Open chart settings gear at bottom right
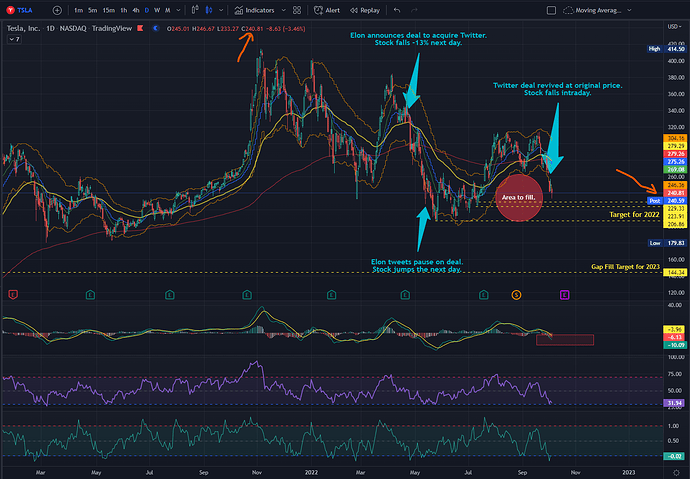This screenshot has height=479, width=690. click(676, 473)
